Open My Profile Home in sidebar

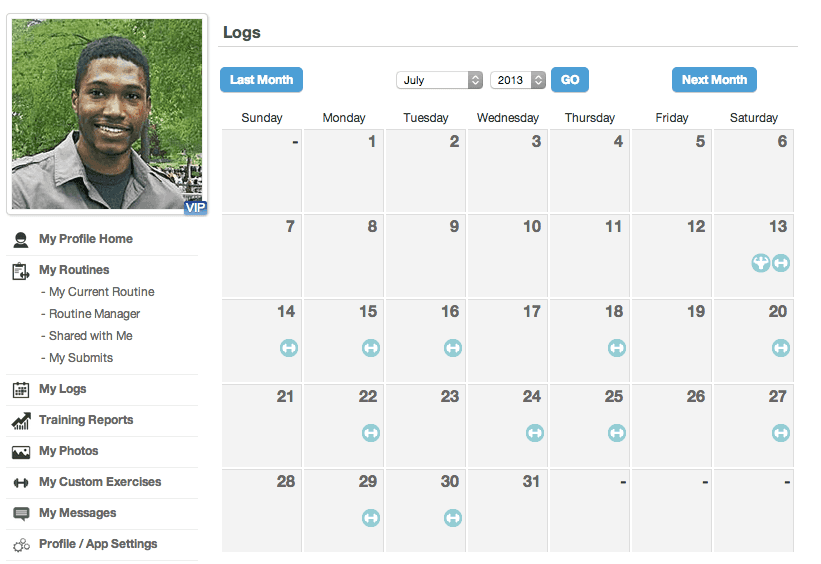[85, 239]
